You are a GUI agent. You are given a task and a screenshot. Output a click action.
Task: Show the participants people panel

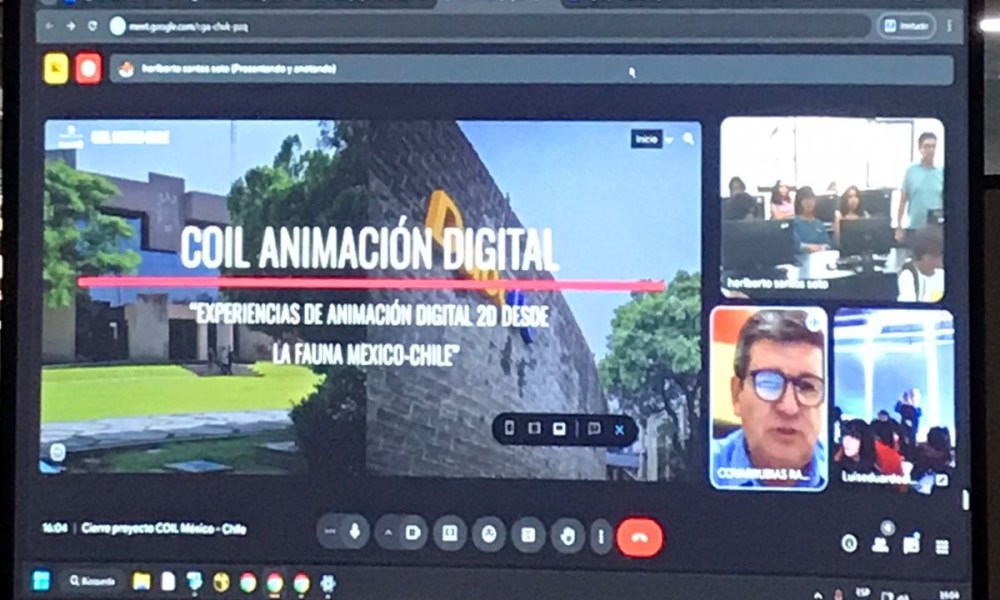[x=880, y=543]
